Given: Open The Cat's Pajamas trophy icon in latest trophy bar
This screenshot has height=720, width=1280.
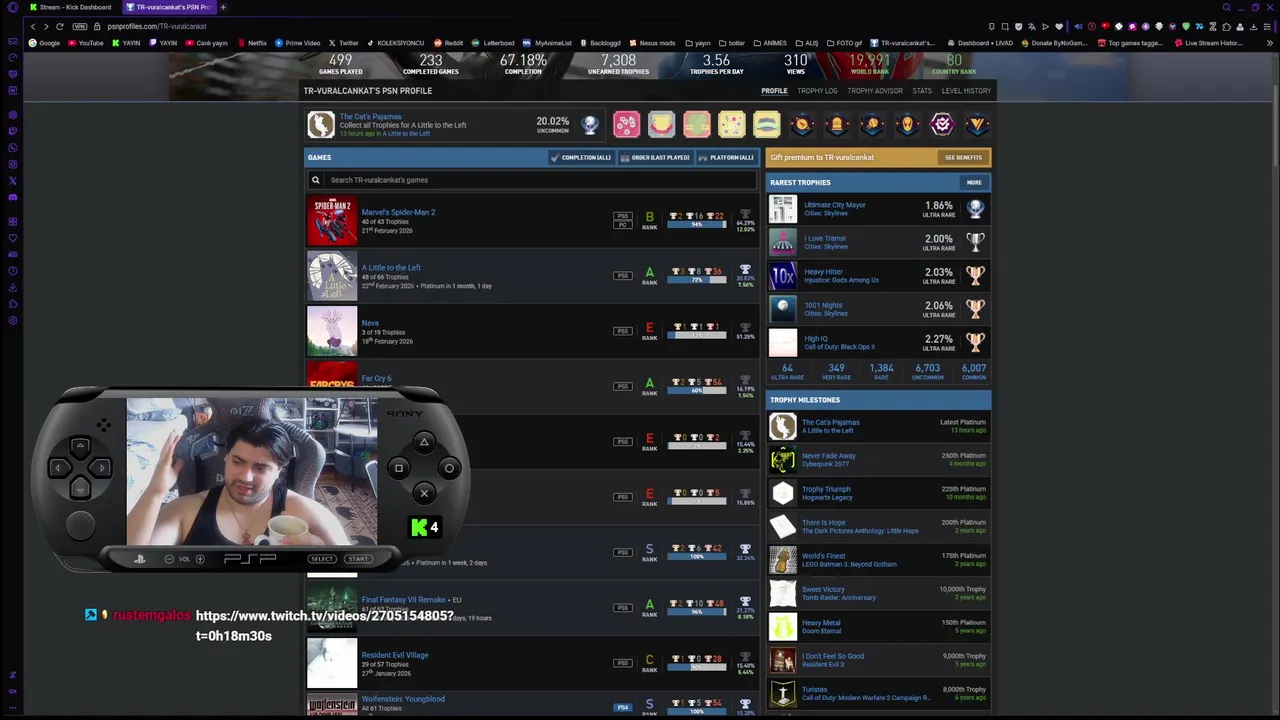Looking at the screenshot, I should (321, 124).
